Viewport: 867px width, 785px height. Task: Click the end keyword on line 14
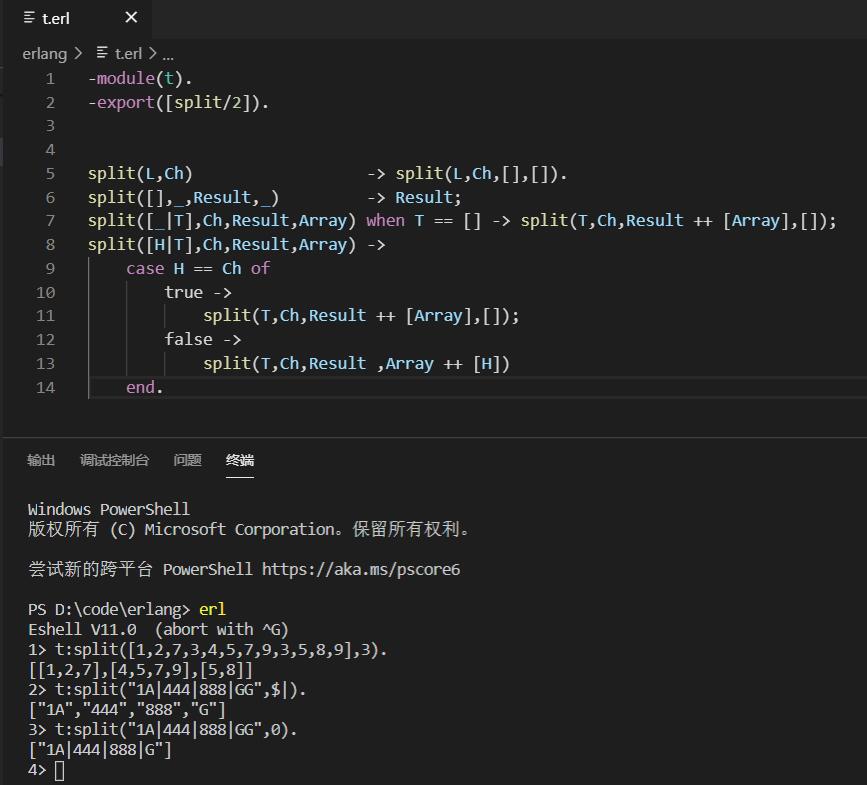pyautogui.click(x=139, y=387)
